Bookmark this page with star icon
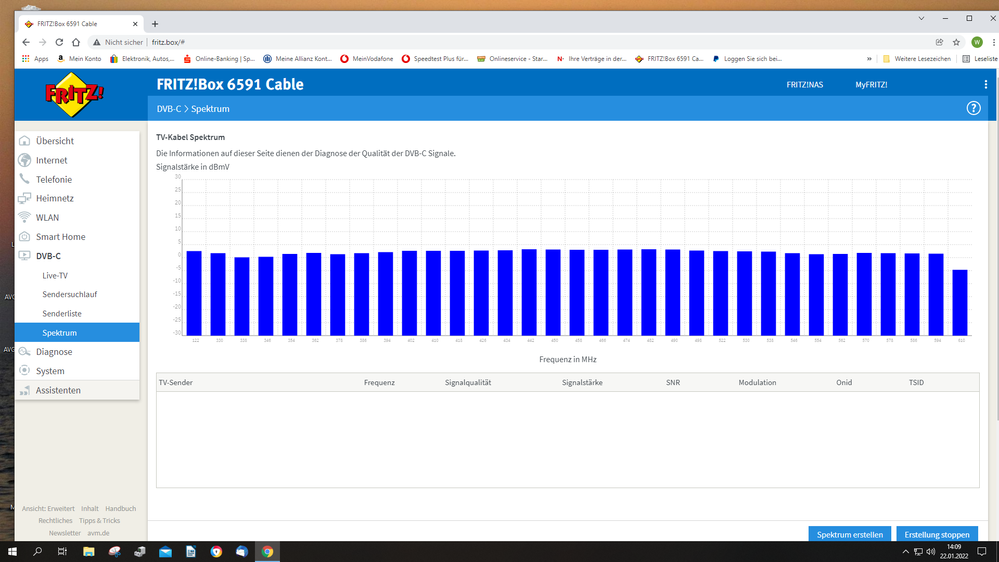 pyautogui.click(x=956, y=42)
